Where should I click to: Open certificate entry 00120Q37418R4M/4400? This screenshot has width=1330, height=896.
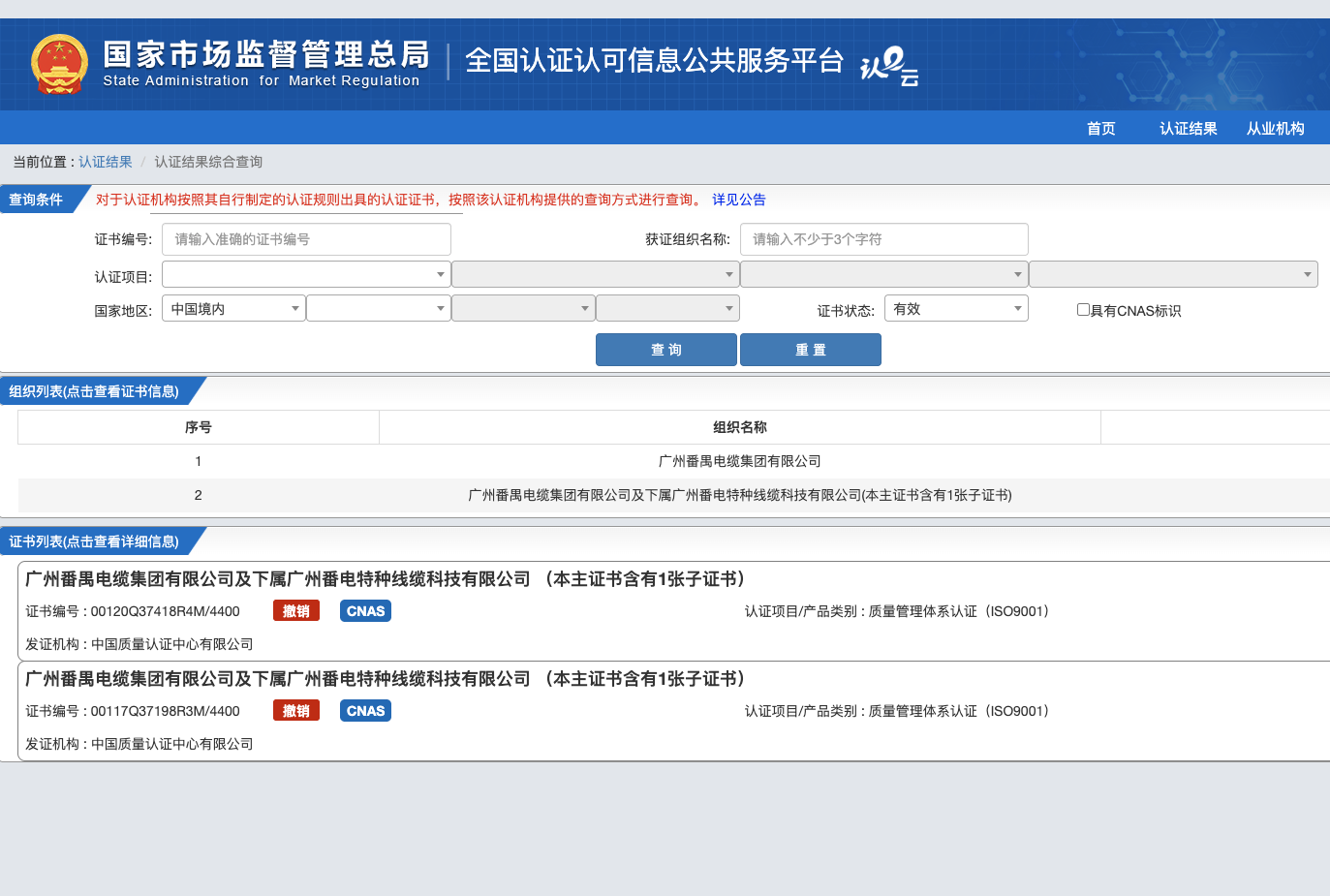point(674,611)
